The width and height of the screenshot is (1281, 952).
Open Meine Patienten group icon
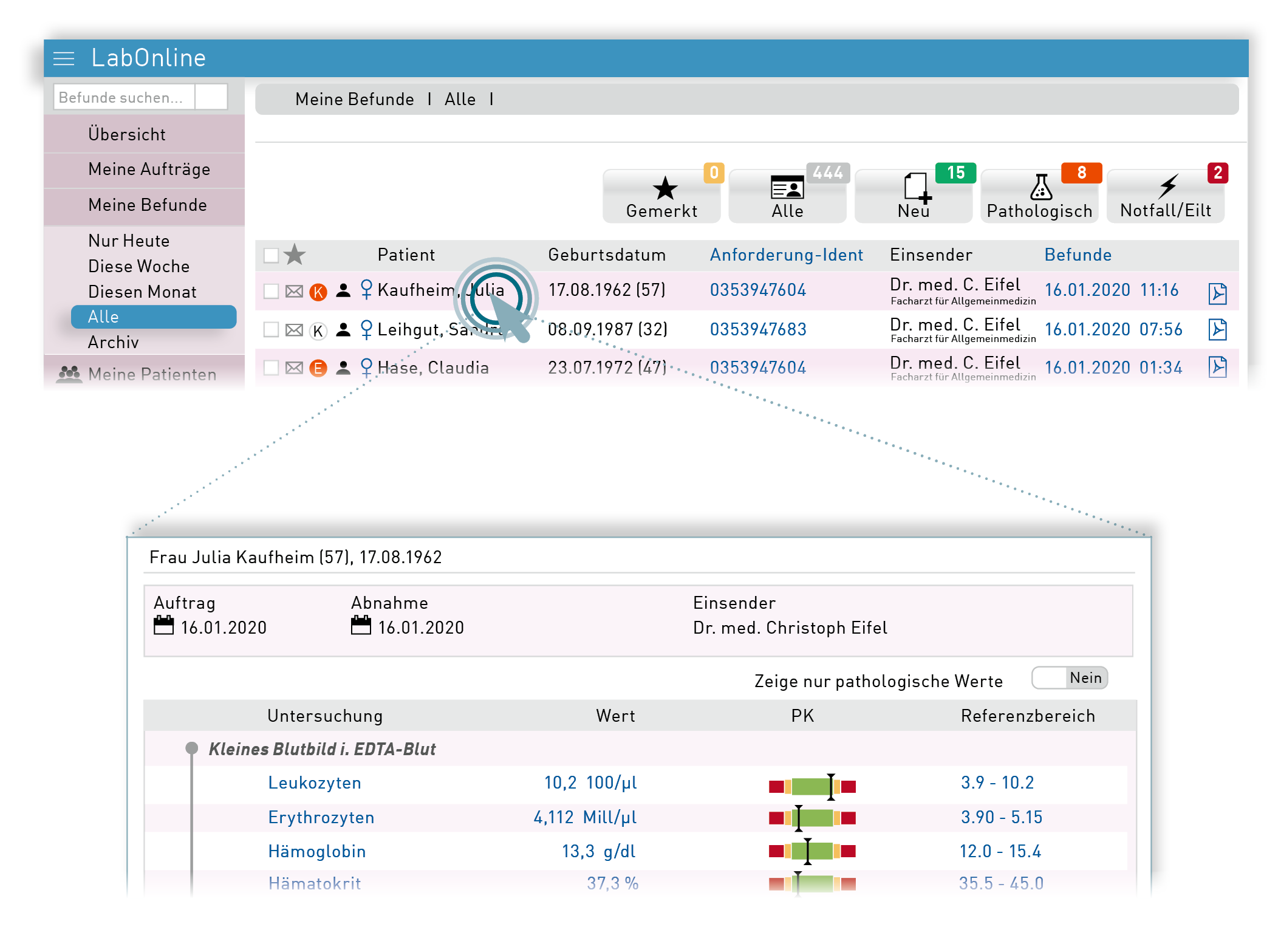coord(69,374)
